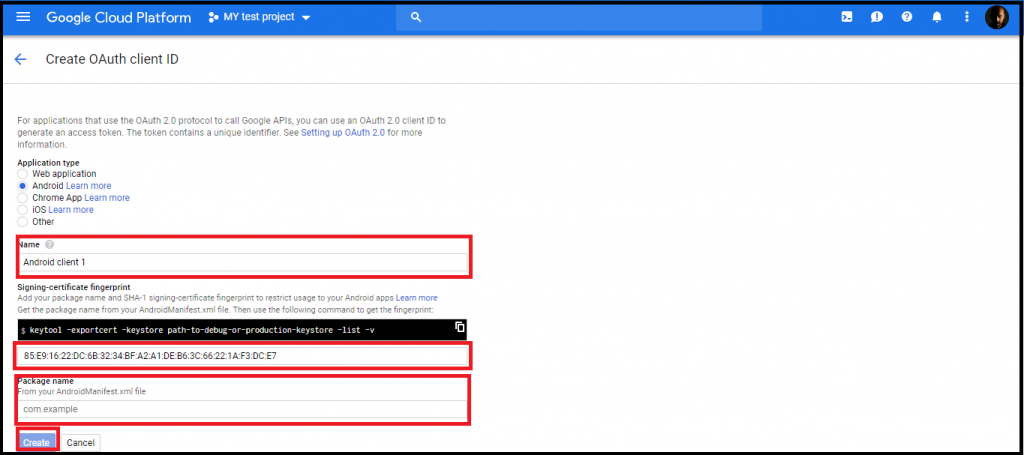Screen dimensions: 1024x455
Task: Click the Create OAuth client ID heading
Action: coord(112,59)
